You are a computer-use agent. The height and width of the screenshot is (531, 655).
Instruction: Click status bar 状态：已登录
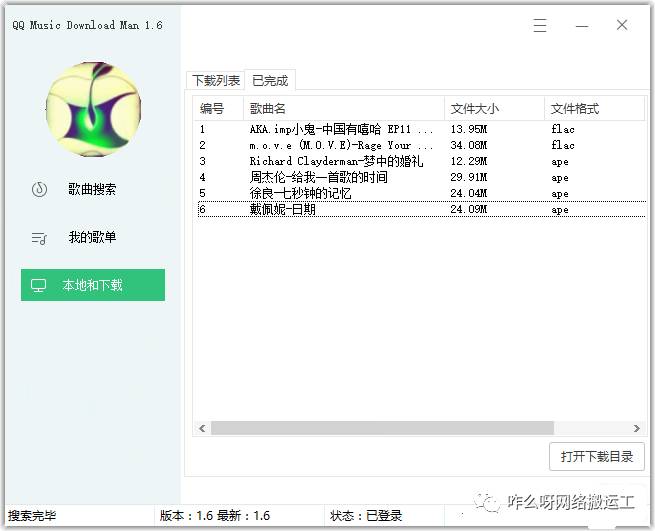click(366, 516)
